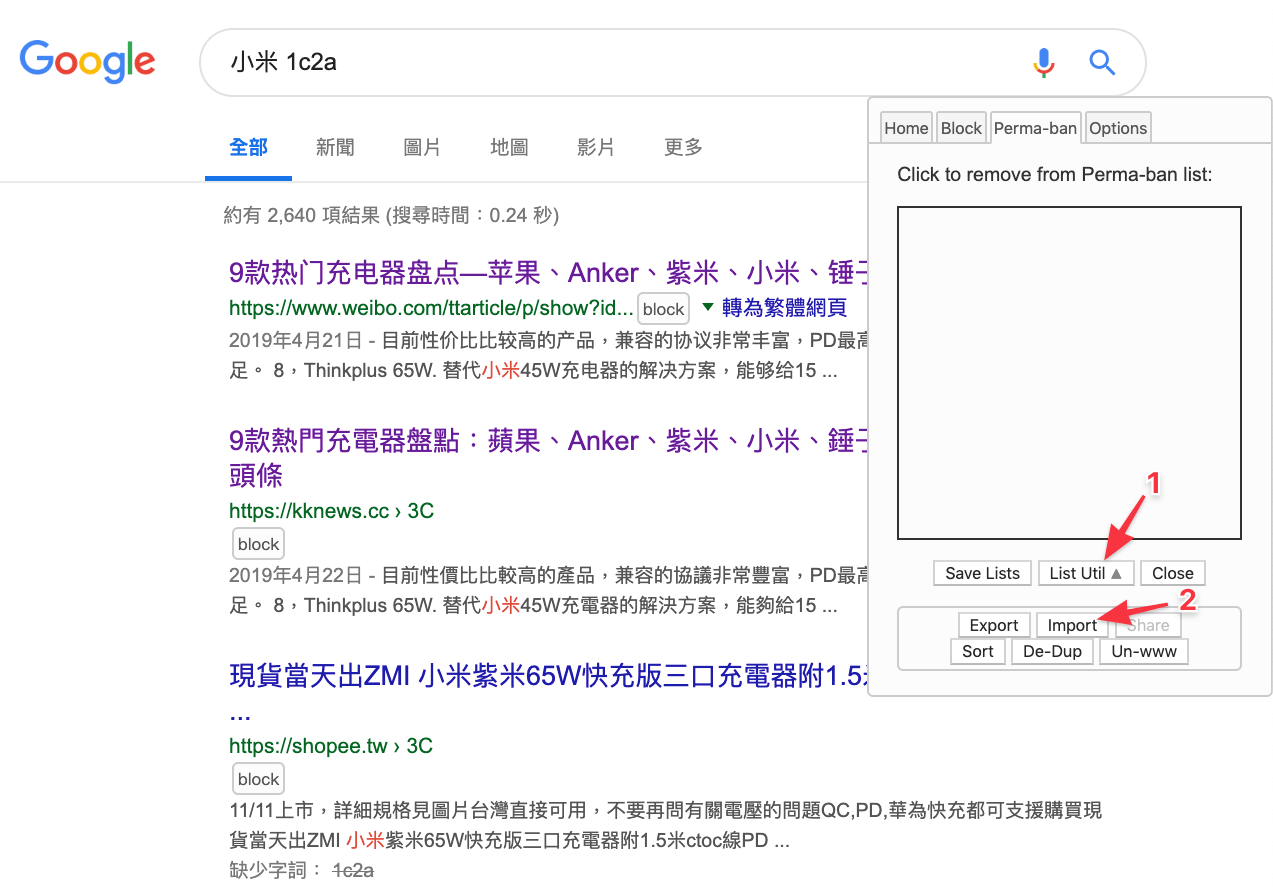The image size is (1273, 887).
Task: Open the dropdown arrow beside weibo result URL
Action: click(x=708, y=307)
